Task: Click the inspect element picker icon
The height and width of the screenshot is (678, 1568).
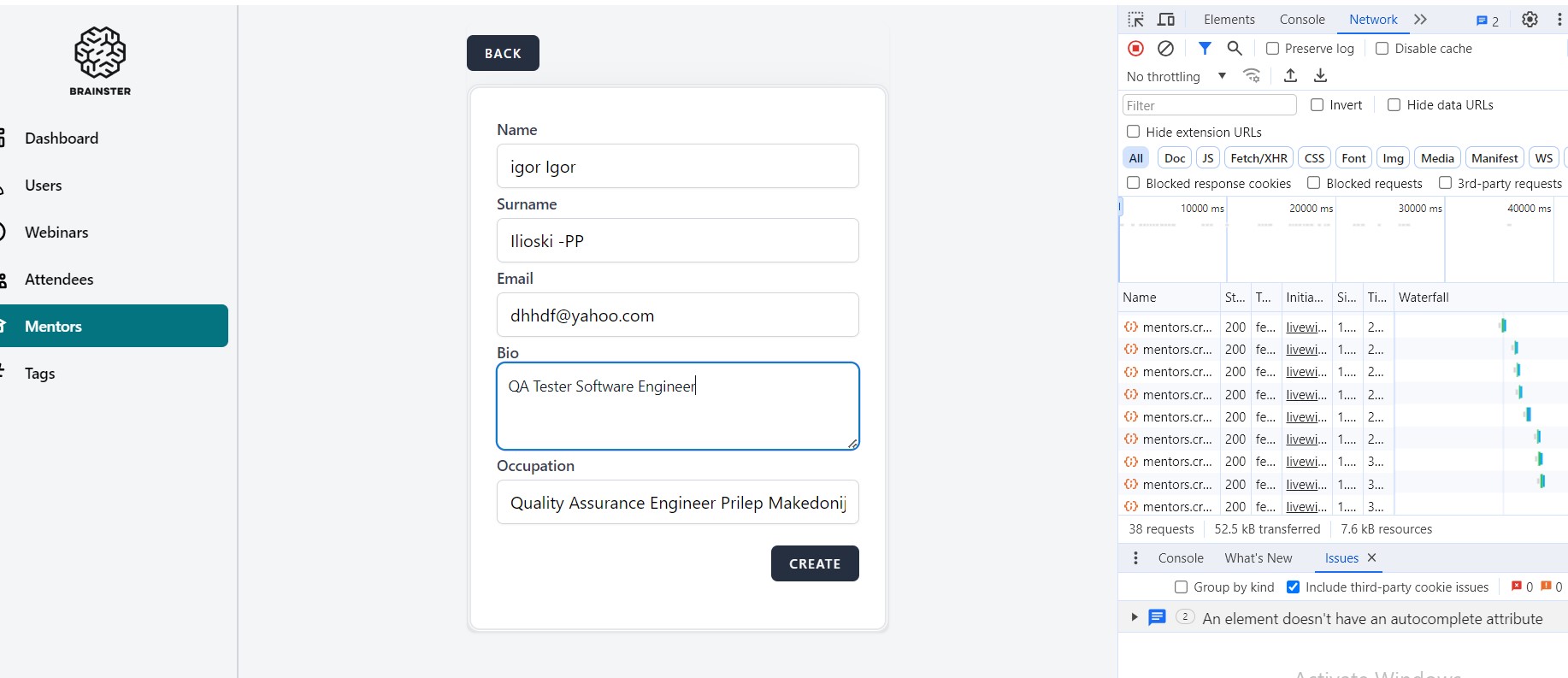Action: [x=1135, y=20]
